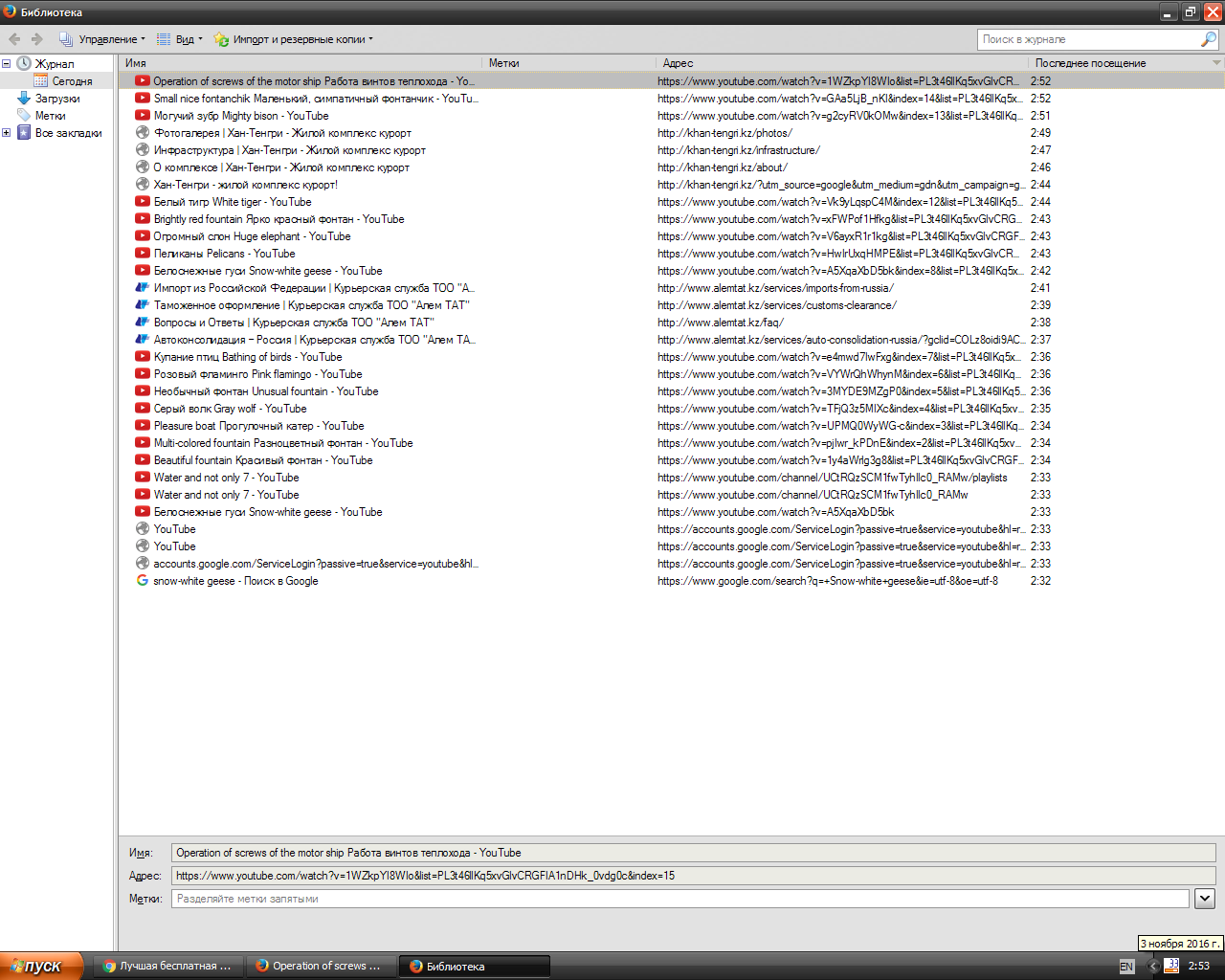
Task: Click YouTube icon of Розовый фламинго row
Action: pyautogui.click(x=143, y=374)
